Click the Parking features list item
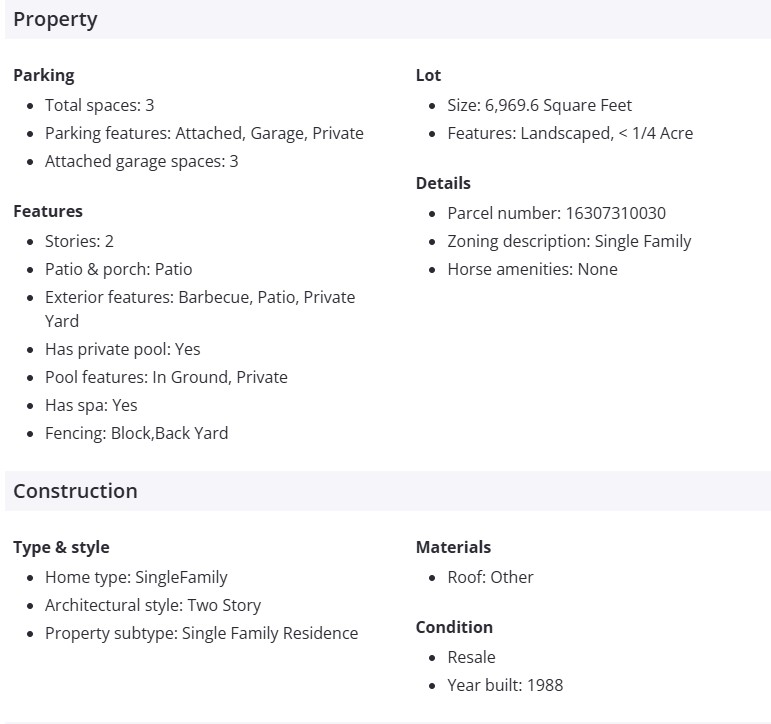 coord(204,133)
